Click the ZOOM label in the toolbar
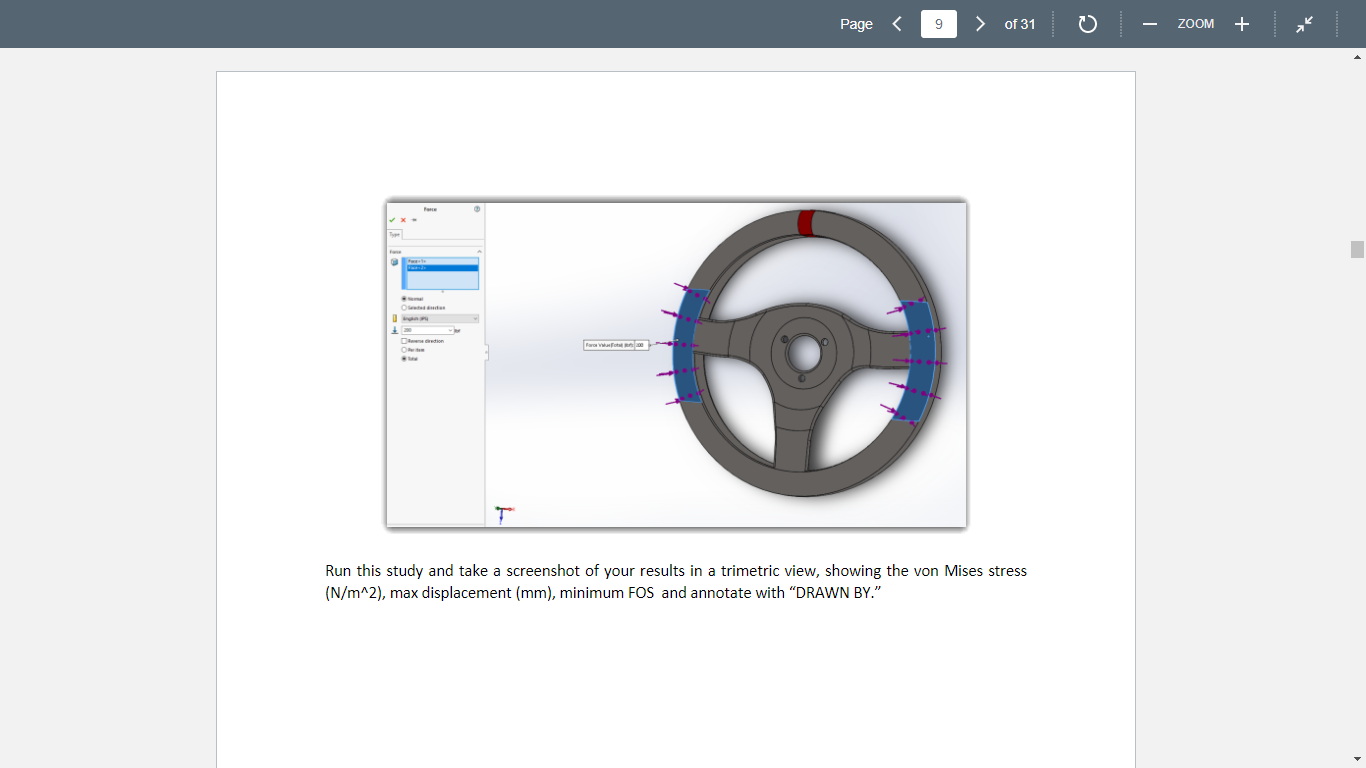This screenshot has width=1366, height=768. coord(1196,24)
